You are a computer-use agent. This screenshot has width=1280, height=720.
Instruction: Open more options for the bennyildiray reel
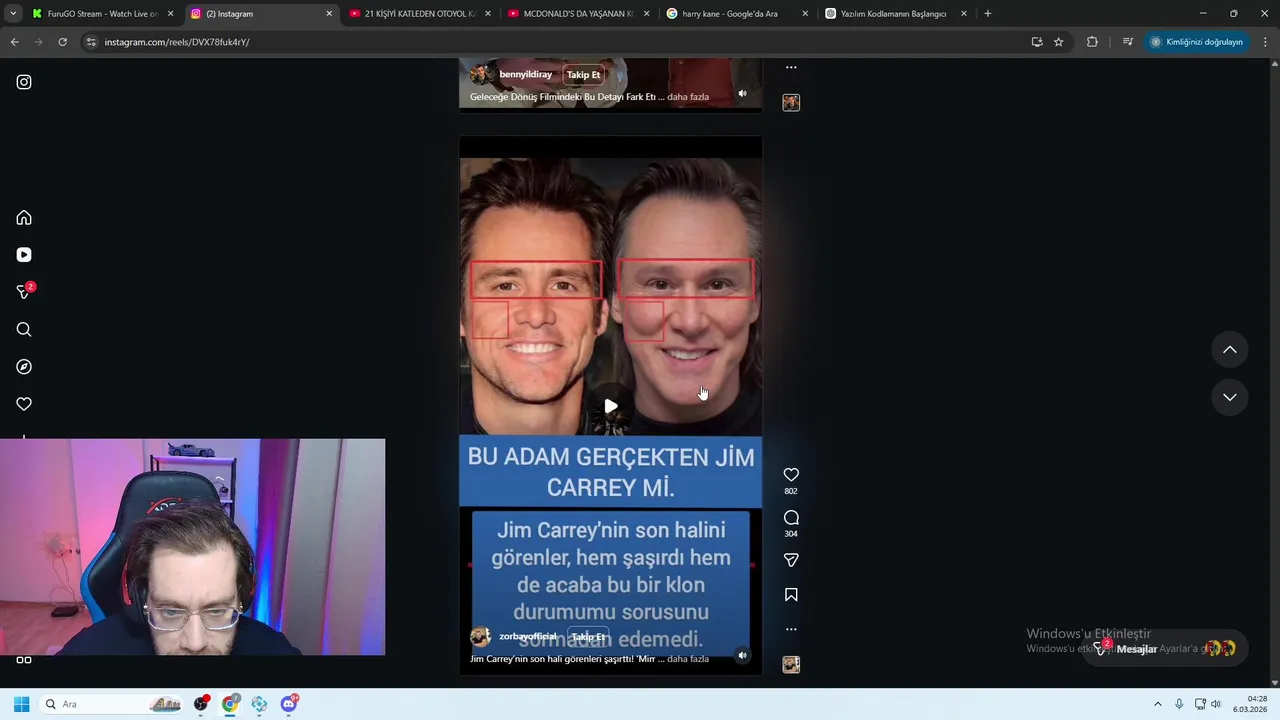[791, 67]
